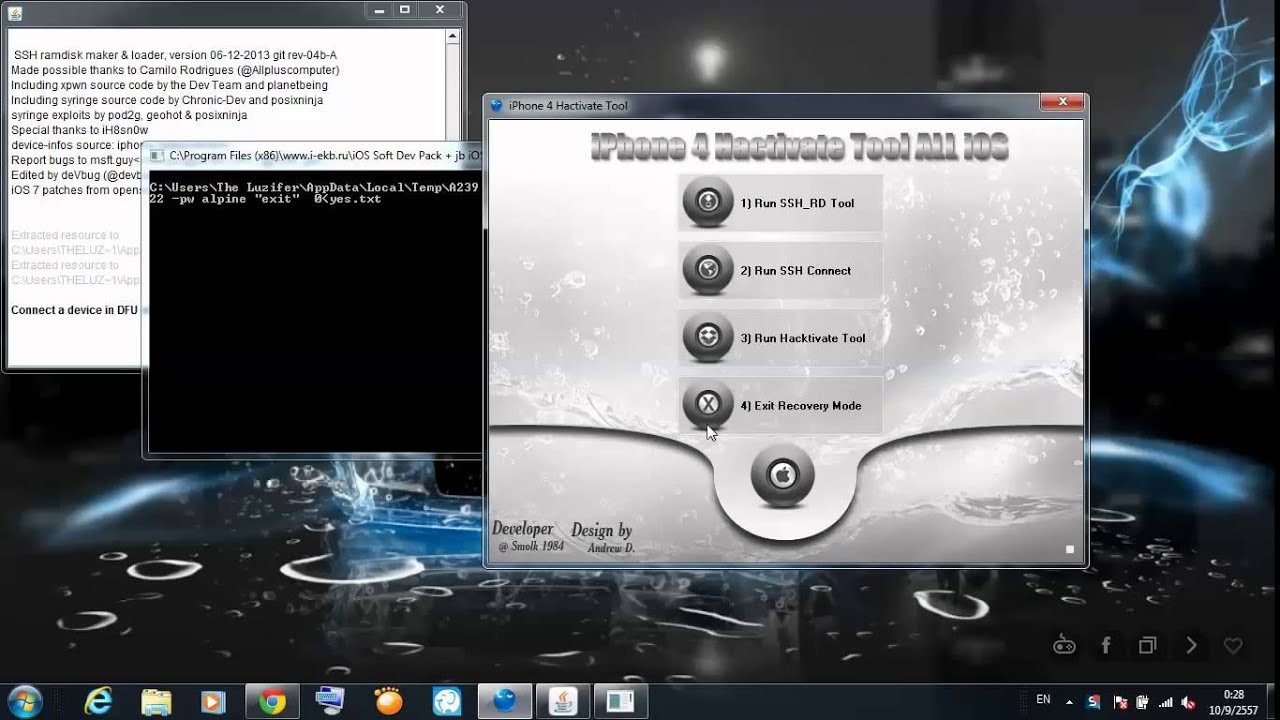Click "Connect a device in DFU" text
Image resolution: width=1280 pixels, height=720 pixels.
[74, 310]
